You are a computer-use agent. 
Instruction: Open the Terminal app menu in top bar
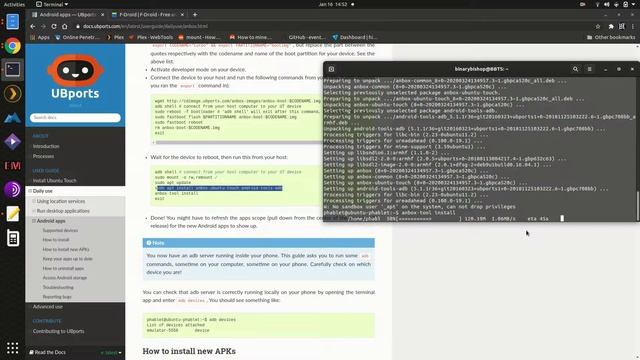click(52, 4)
